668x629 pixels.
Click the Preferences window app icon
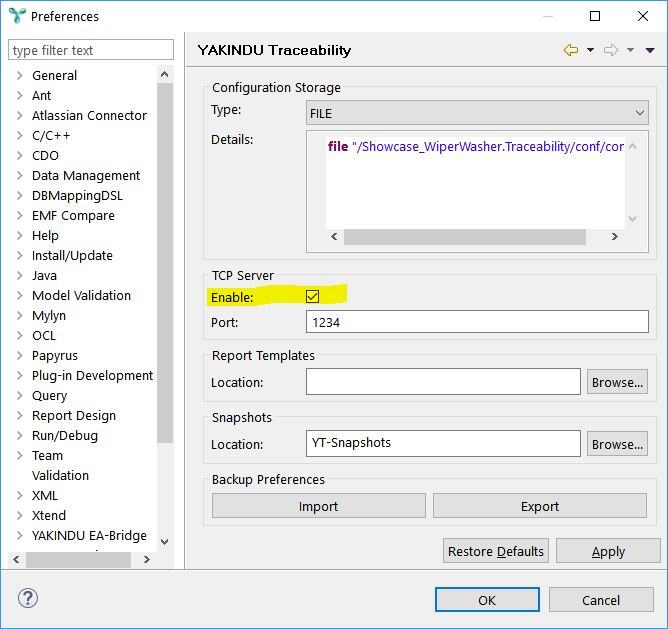click(17, 16)
